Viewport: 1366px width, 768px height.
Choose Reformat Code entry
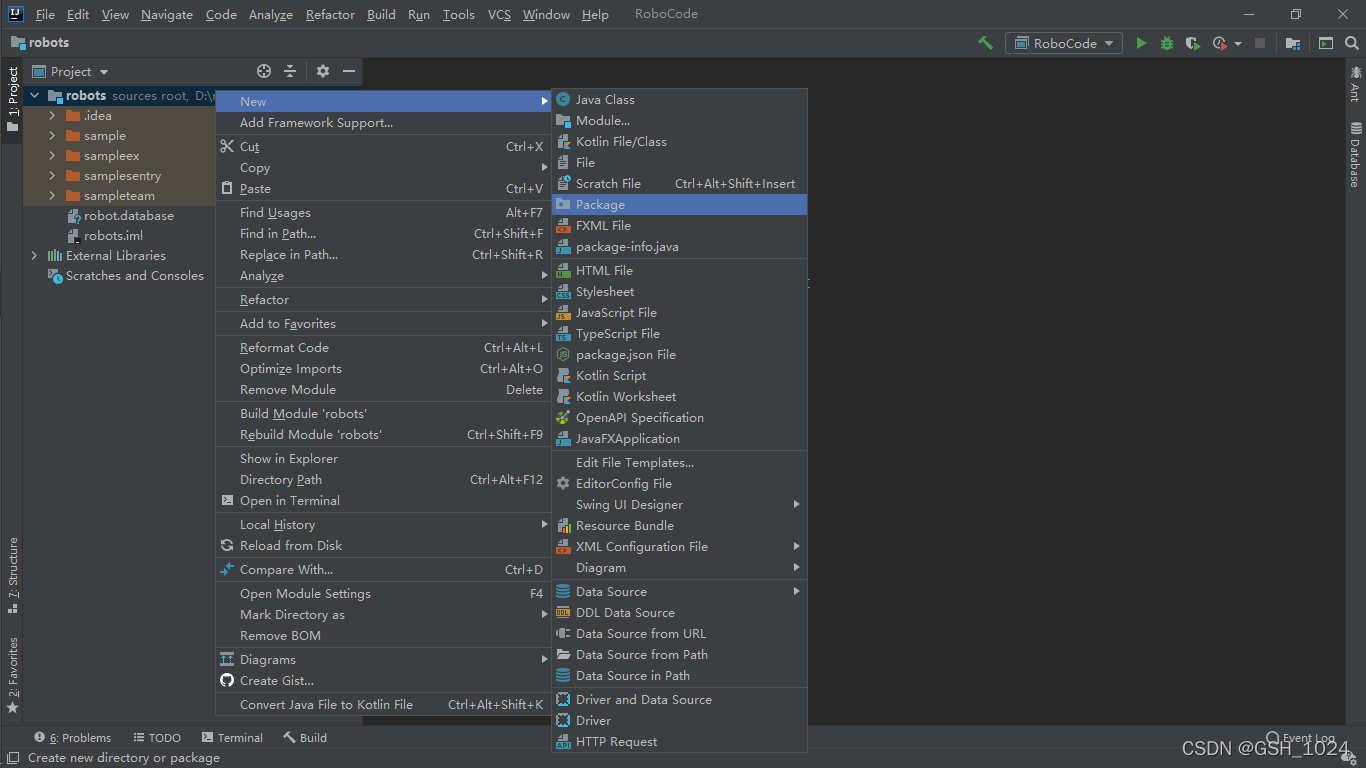(x=383, y=347)
